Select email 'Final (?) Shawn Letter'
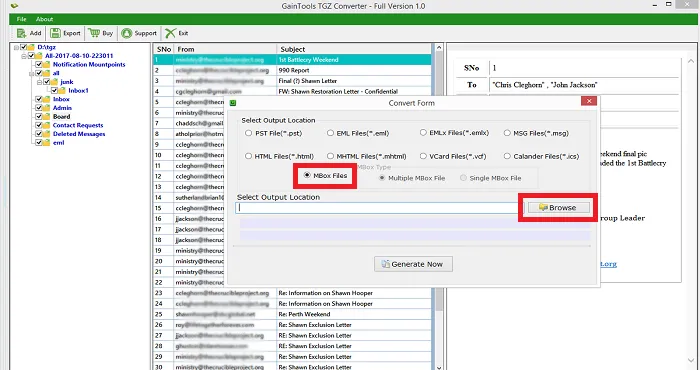The image size is (700, 370). pyautogui.click(x=292, y=81)
